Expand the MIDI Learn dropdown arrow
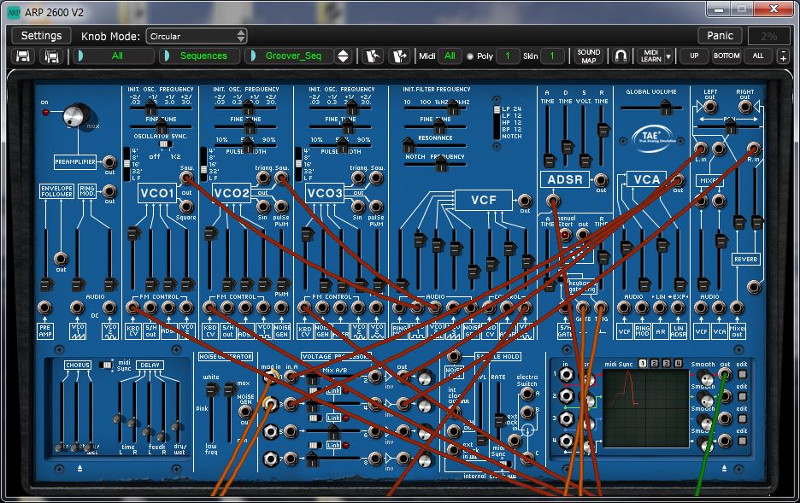The width and height of the screenshot is (800, 503). tap(668, 56)
